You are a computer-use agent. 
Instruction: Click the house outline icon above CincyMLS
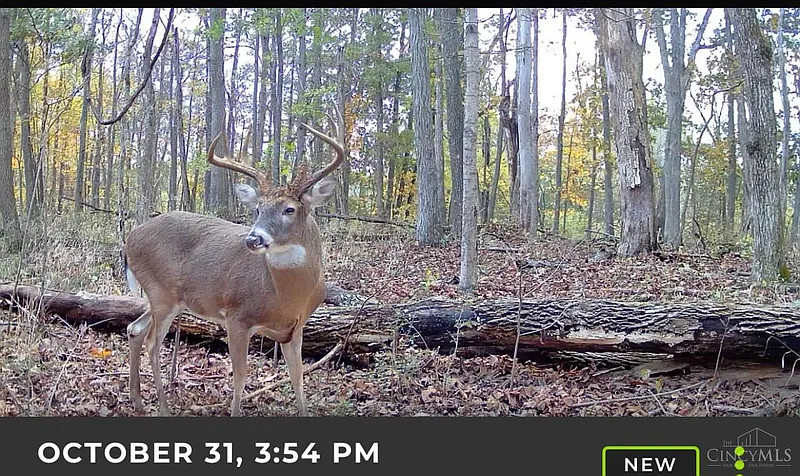coord(757,438)
